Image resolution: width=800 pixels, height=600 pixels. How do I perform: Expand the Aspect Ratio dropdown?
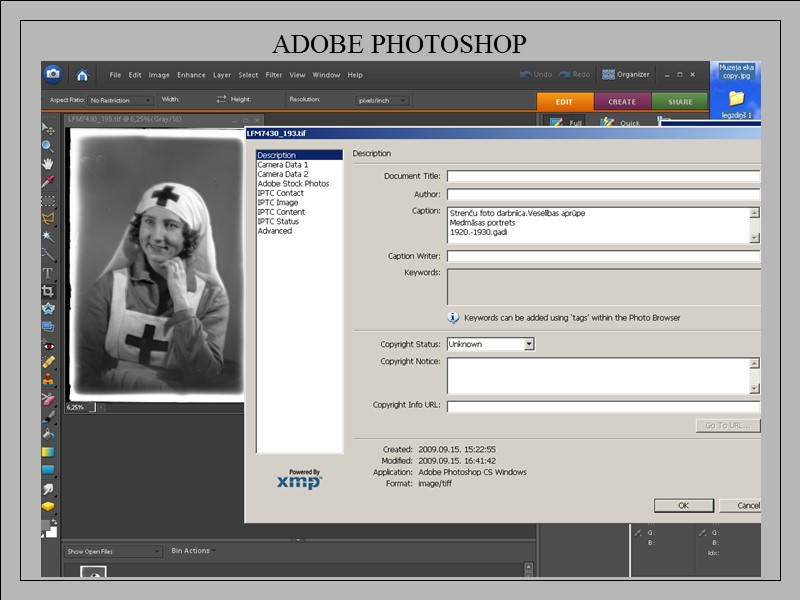coord(120,100)
